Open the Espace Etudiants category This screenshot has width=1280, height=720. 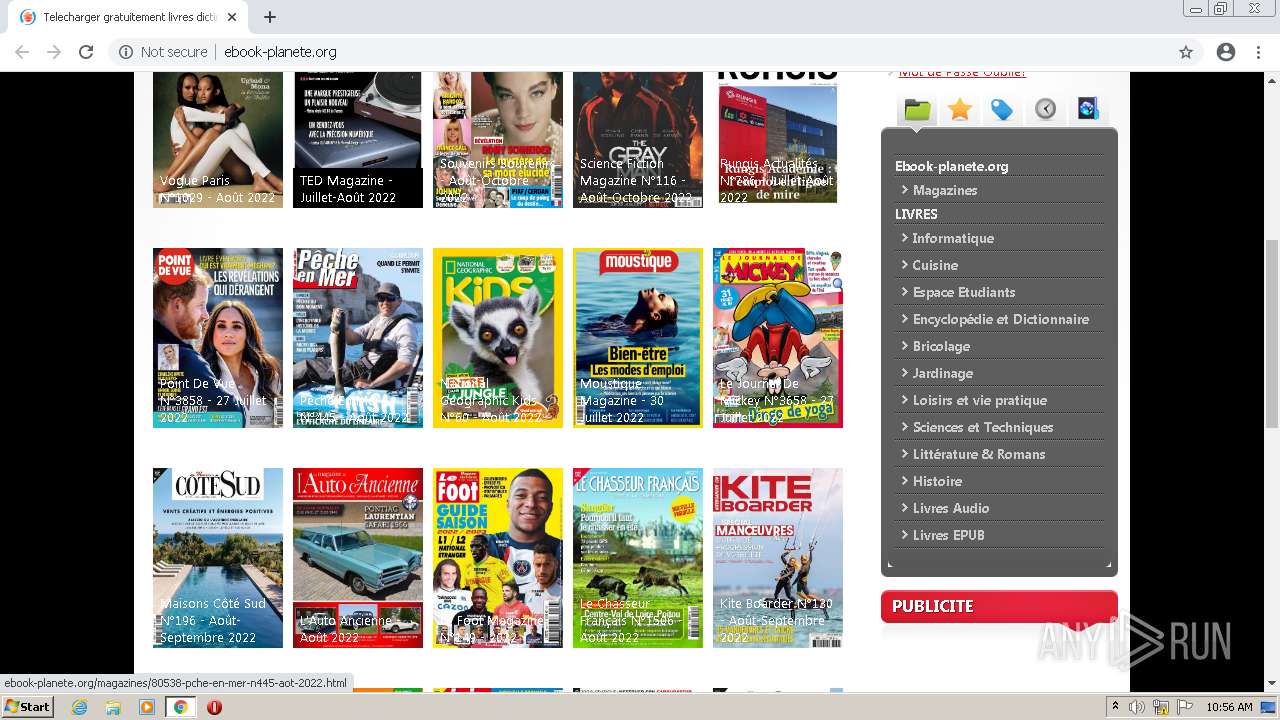[x=964, y=292]
